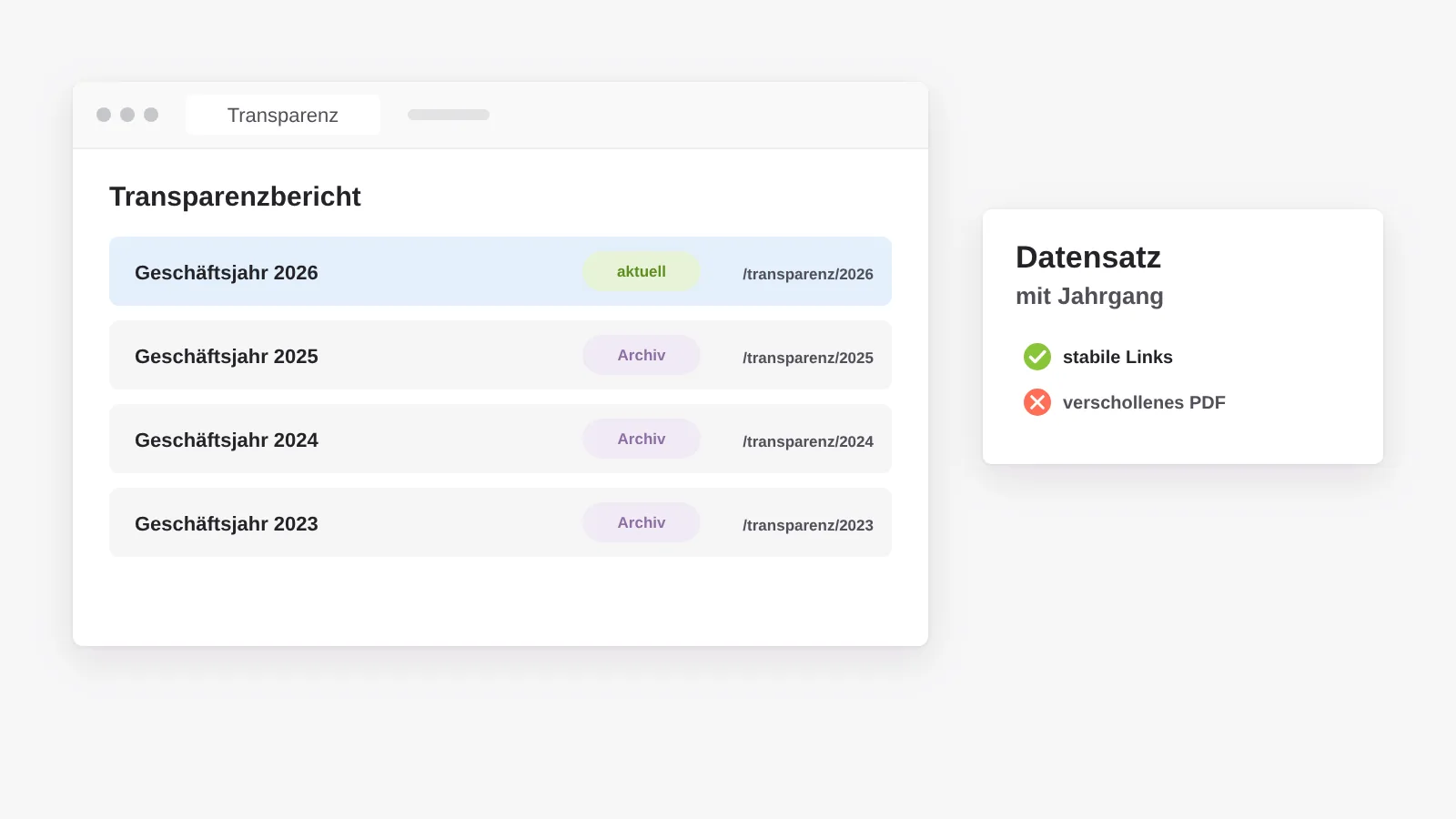Open the Geschäftsjahr 2023 row
Screen dimensions: 1456x819
pyautogui.click(x=500, y=522)
